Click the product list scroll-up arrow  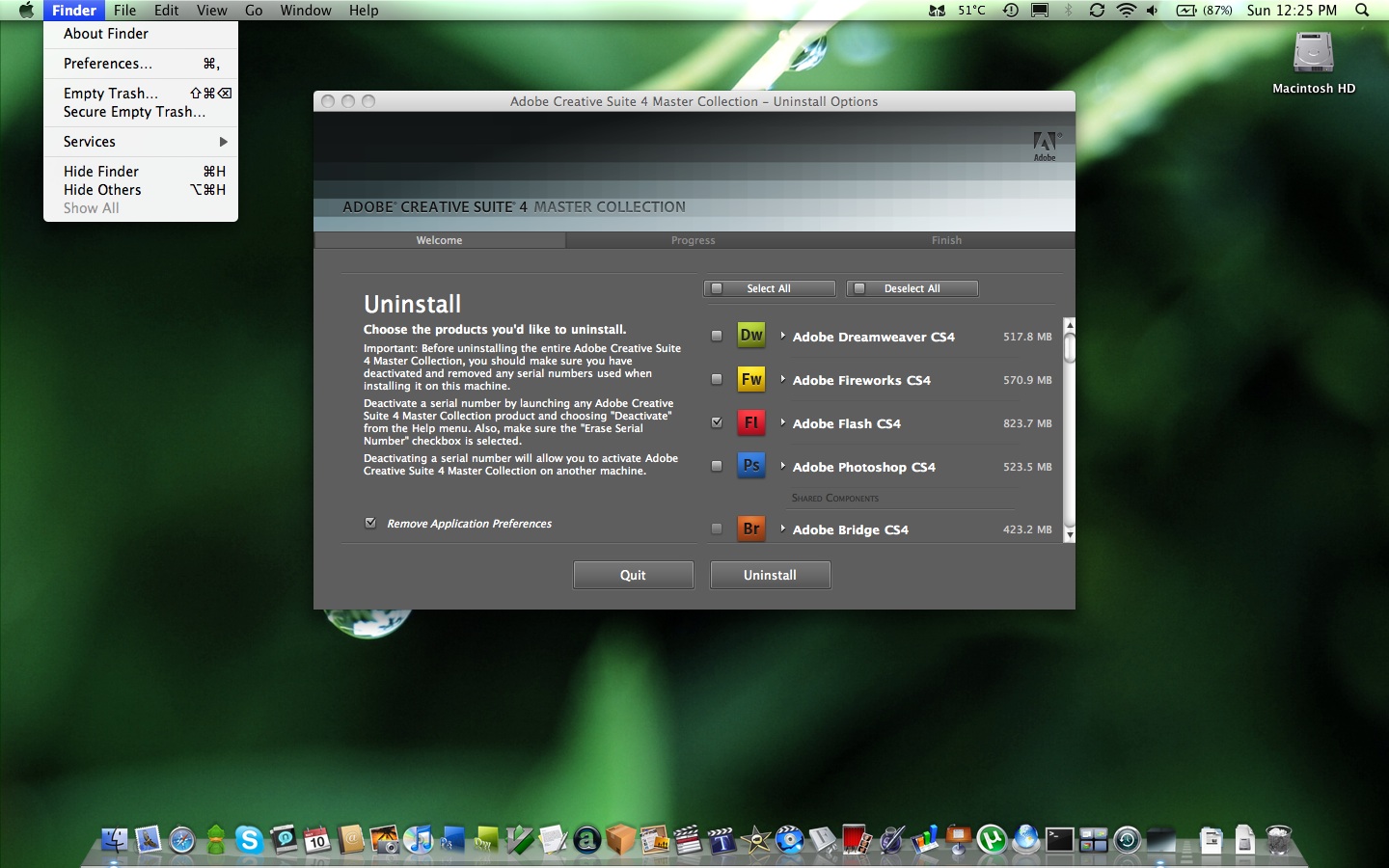click(x=1069, y=326)
